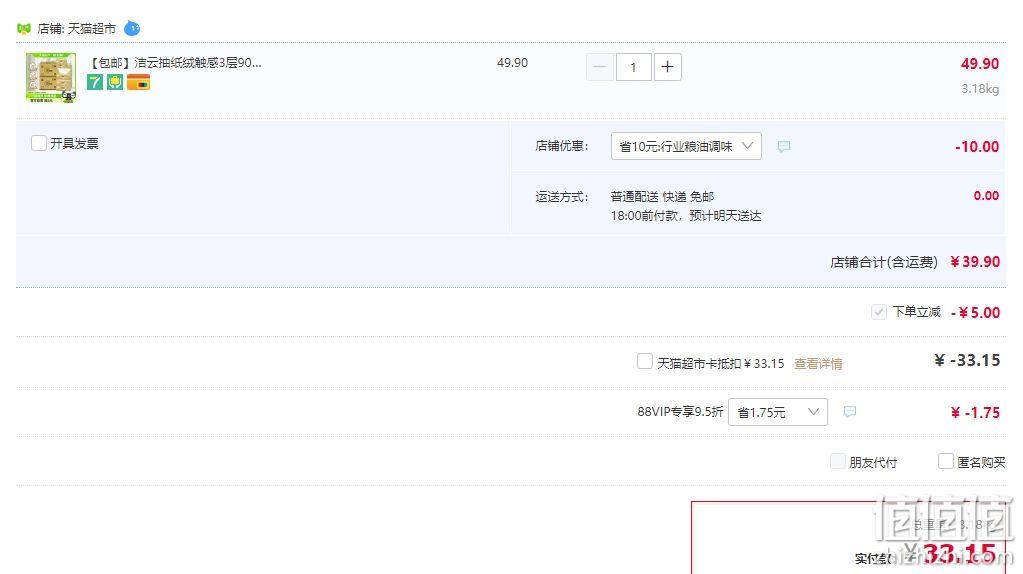1023x574 pixels.
Task: Open the 查看详情 link
Action: 818,364
